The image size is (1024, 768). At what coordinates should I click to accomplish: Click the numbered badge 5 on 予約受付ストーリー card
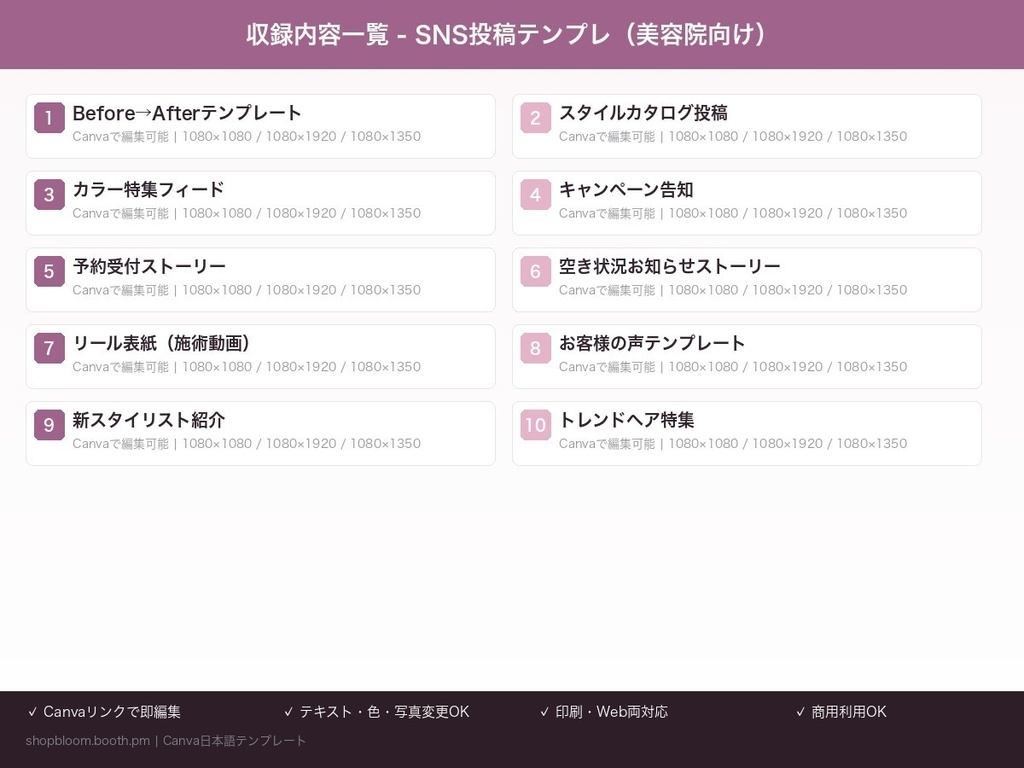click(49, 272)
